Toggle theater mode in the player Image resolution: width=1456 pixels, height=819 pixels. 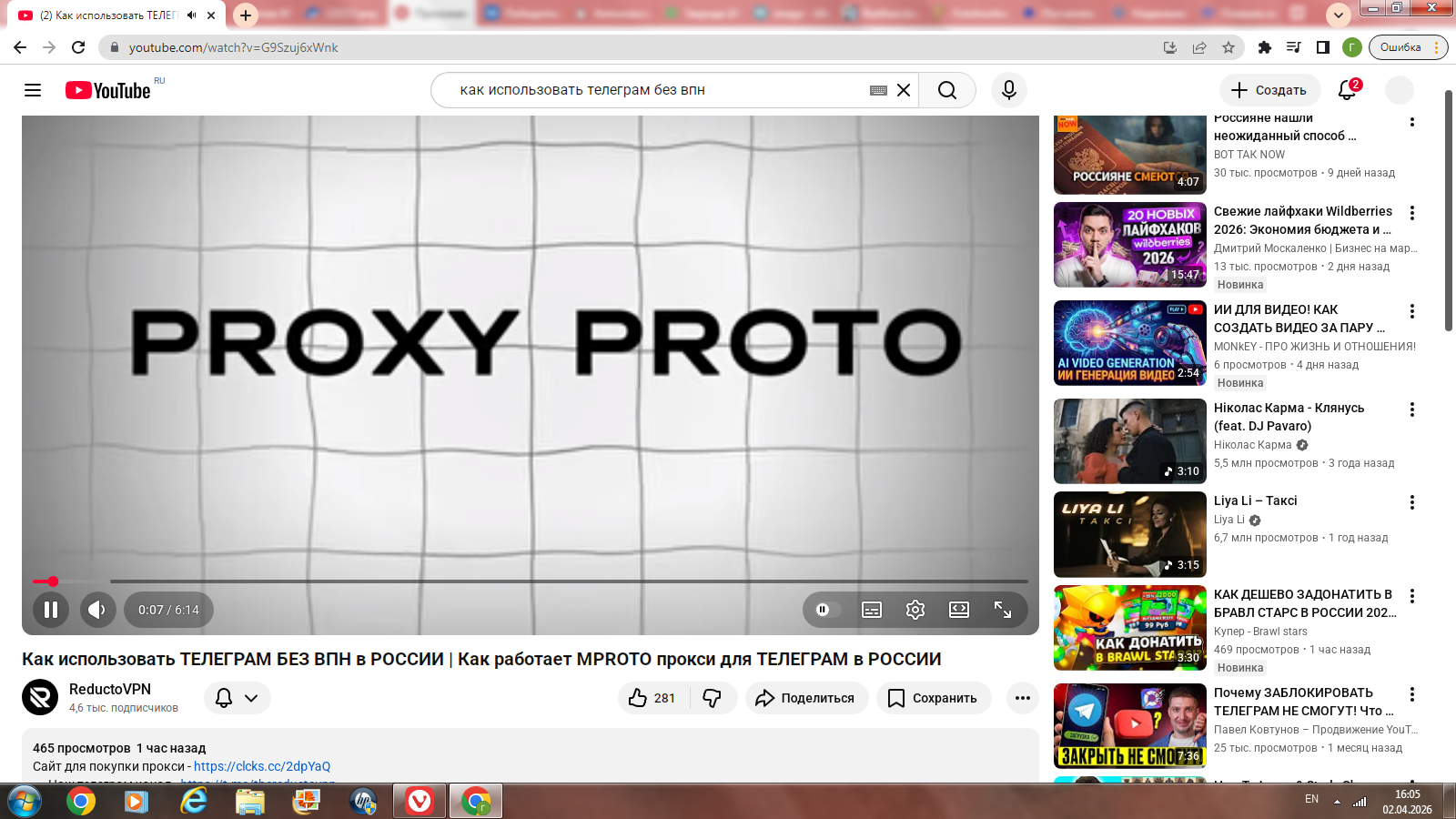pyautogui.click(x=959, y=610)
